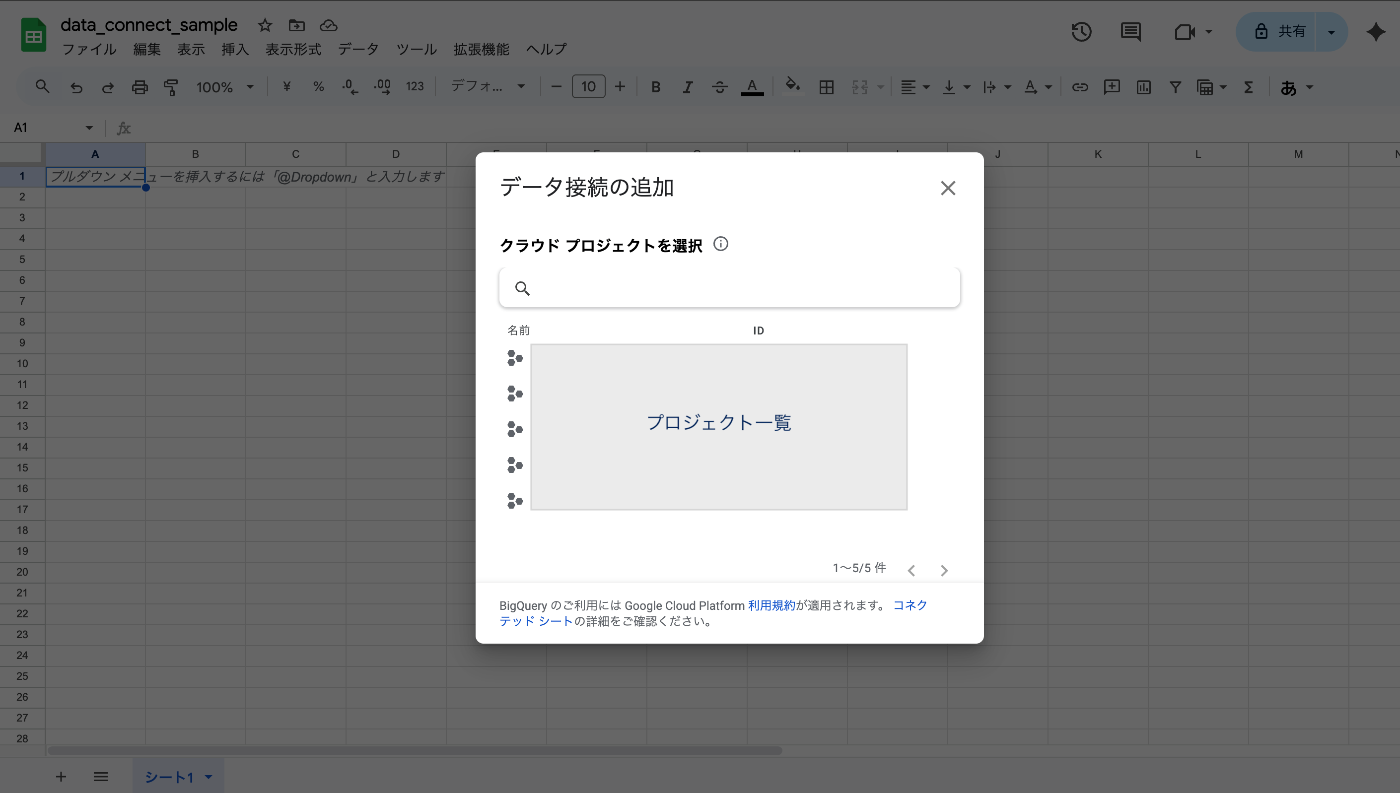Screen dimensions: 1400x793
Task: Open the 拡張機能 menu
Action: pyautogui.click(x=481, y=49)
